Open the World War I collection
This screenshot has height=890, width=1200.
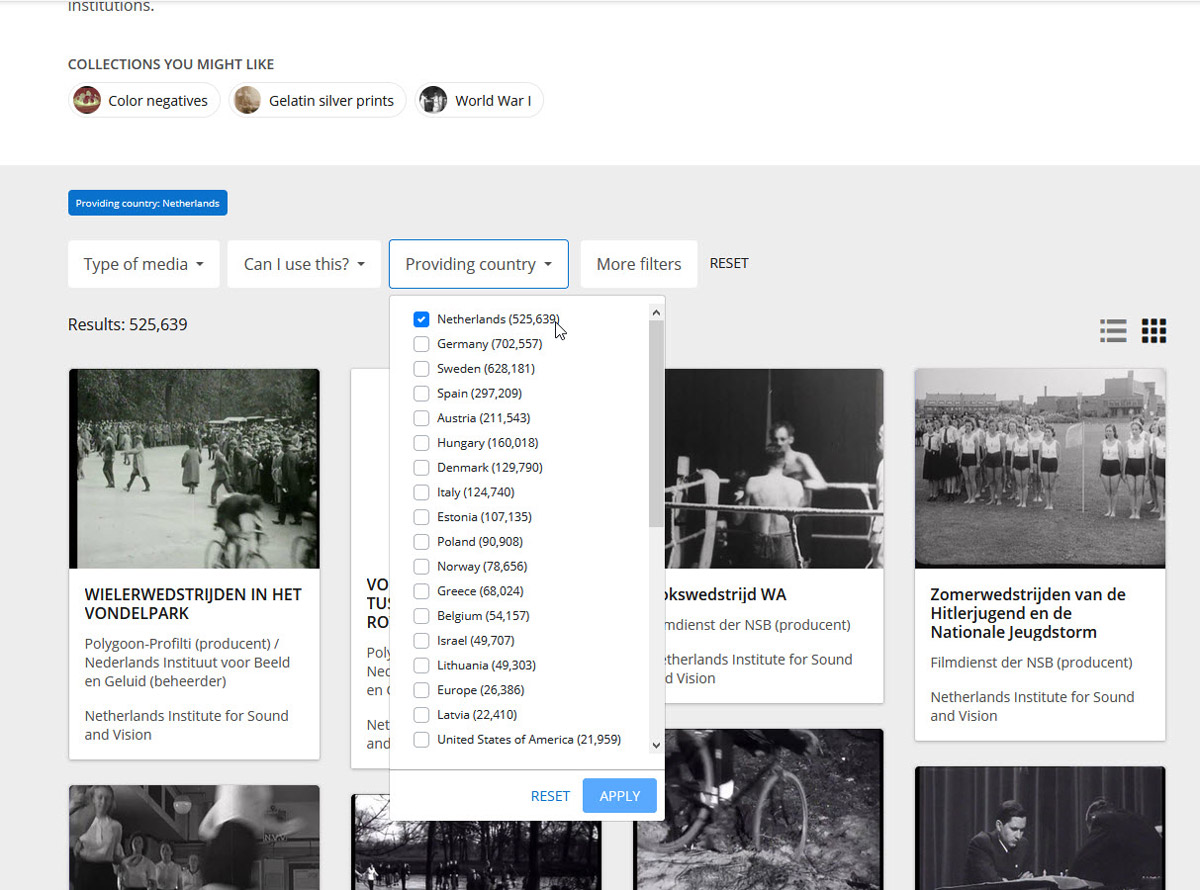point(479,100)
